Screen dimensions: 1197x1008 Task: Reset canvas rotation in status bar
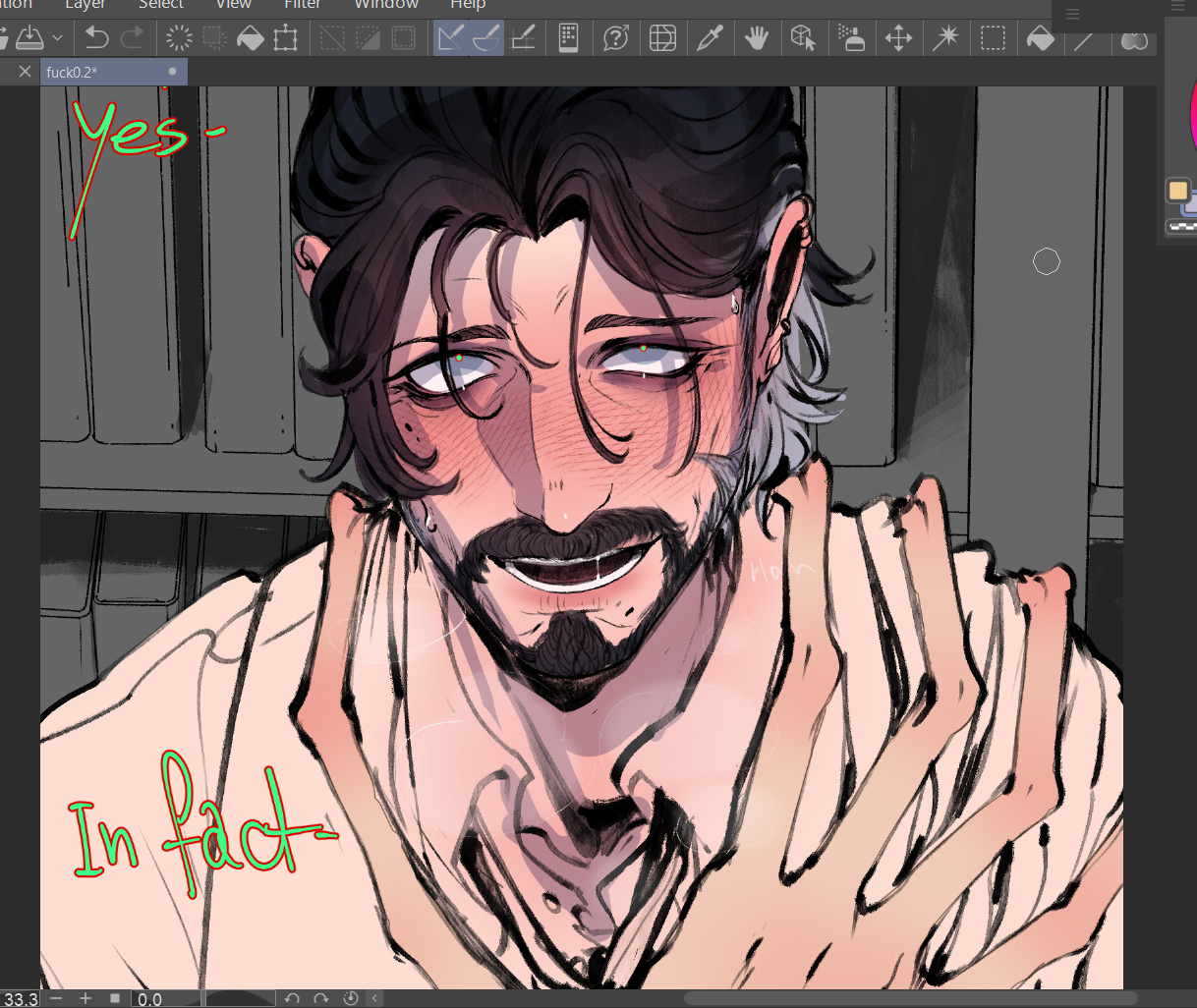point(351,998)
